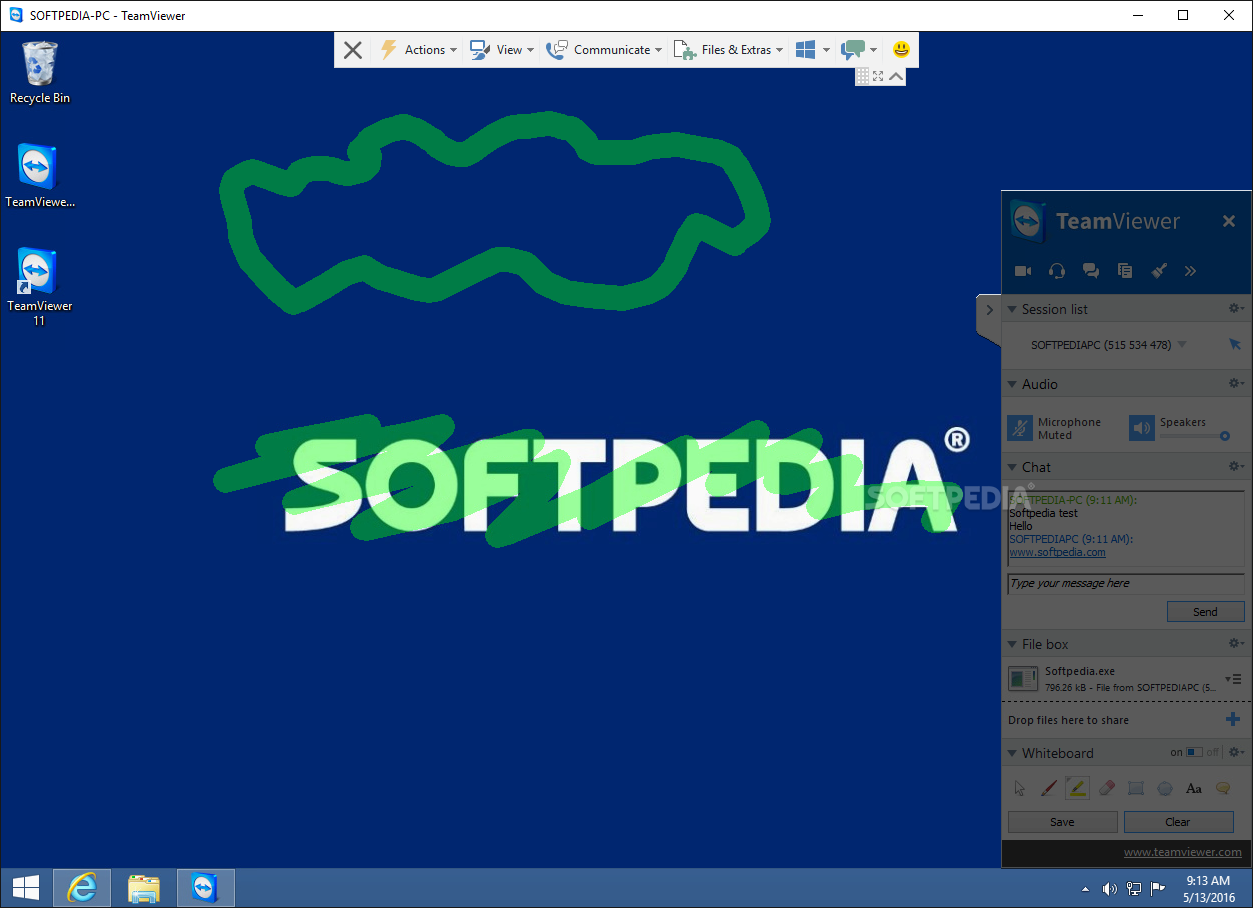Open the system tray volume icon
The width and height of the screenshot is (1253, 908).
coord(1110,888)
